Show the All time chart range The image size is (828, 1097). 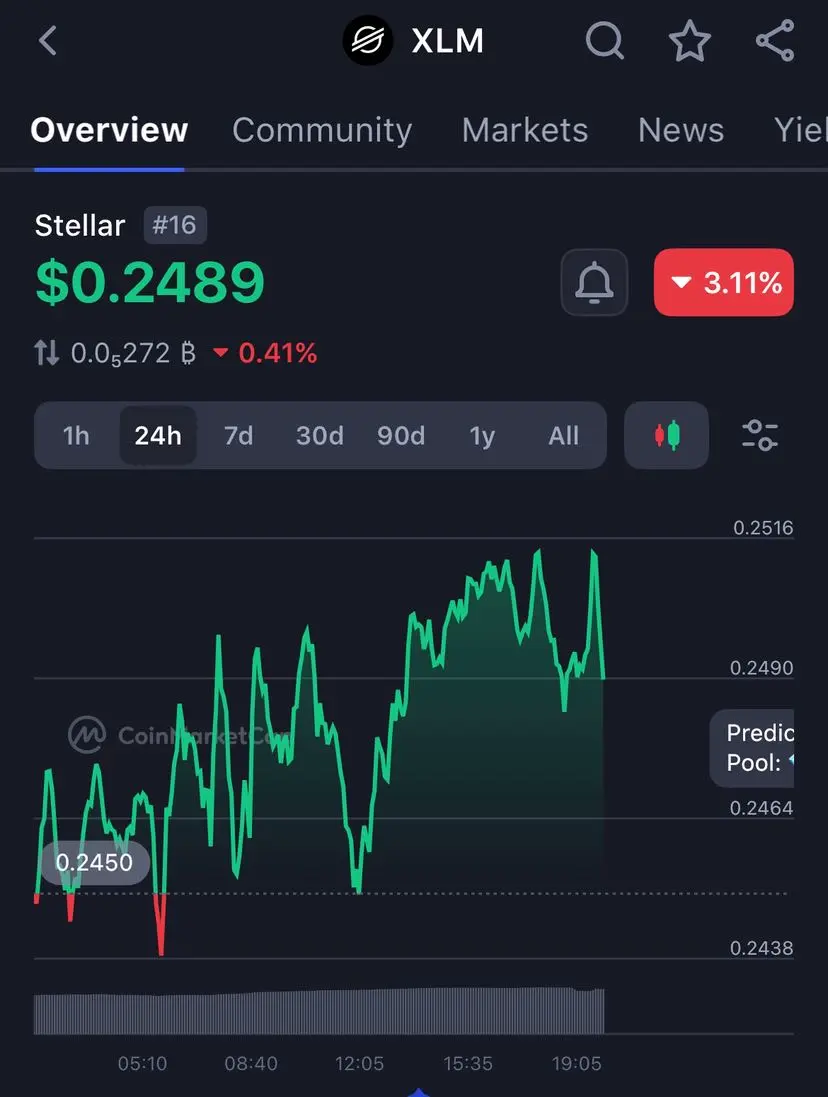click(563, 436)
